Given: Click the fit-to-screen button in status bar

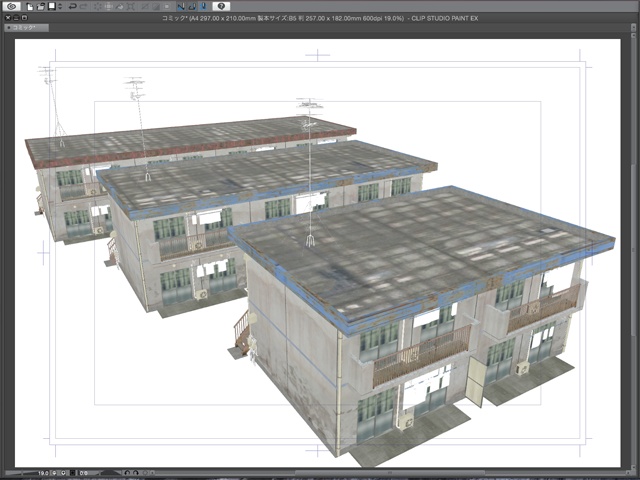Looking at the screenshot, I should point(73,473).
